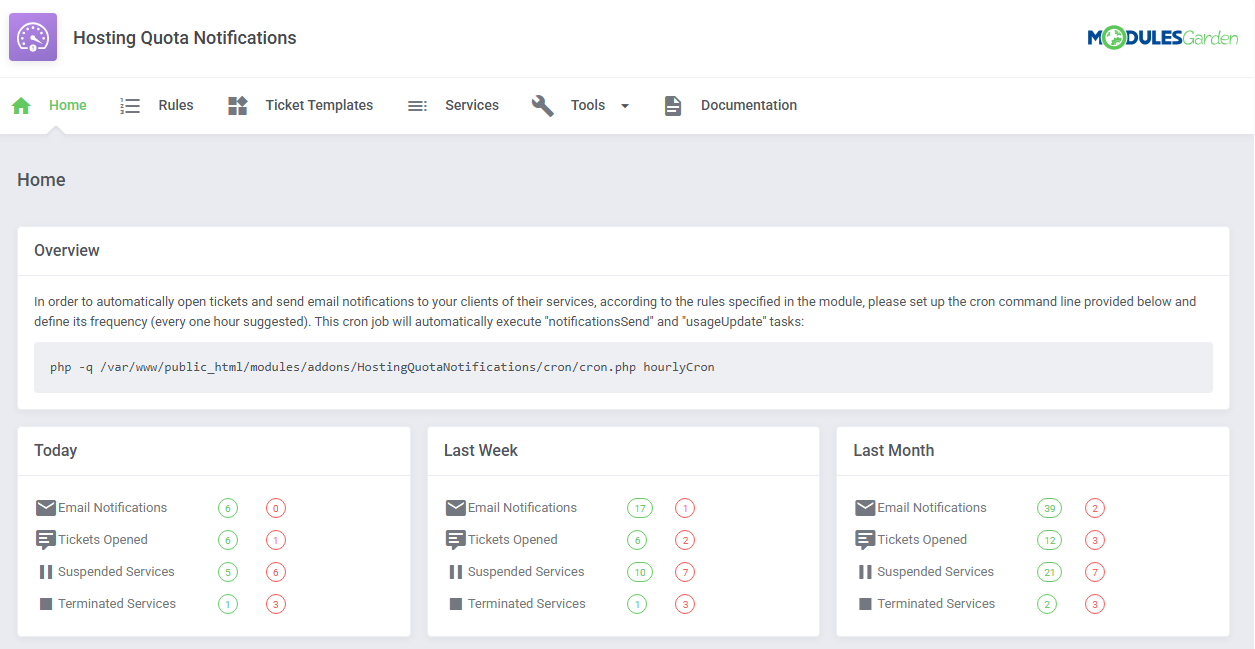The height and width of the screenshot is (649, 1255).
Task: Click the Services hamburger icon
Action: click(x=417, y=104)
